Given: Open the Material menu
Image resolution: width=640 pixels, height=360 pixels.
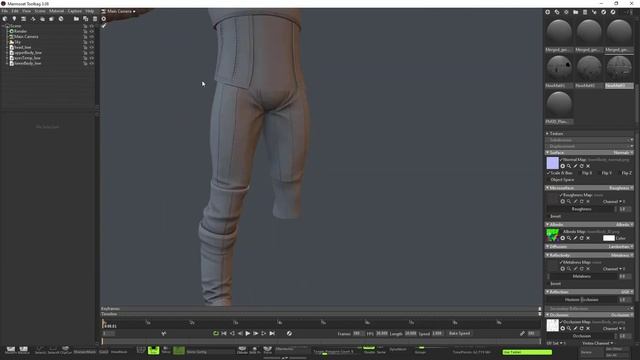Looking at the screenshot, I should 56,11.
